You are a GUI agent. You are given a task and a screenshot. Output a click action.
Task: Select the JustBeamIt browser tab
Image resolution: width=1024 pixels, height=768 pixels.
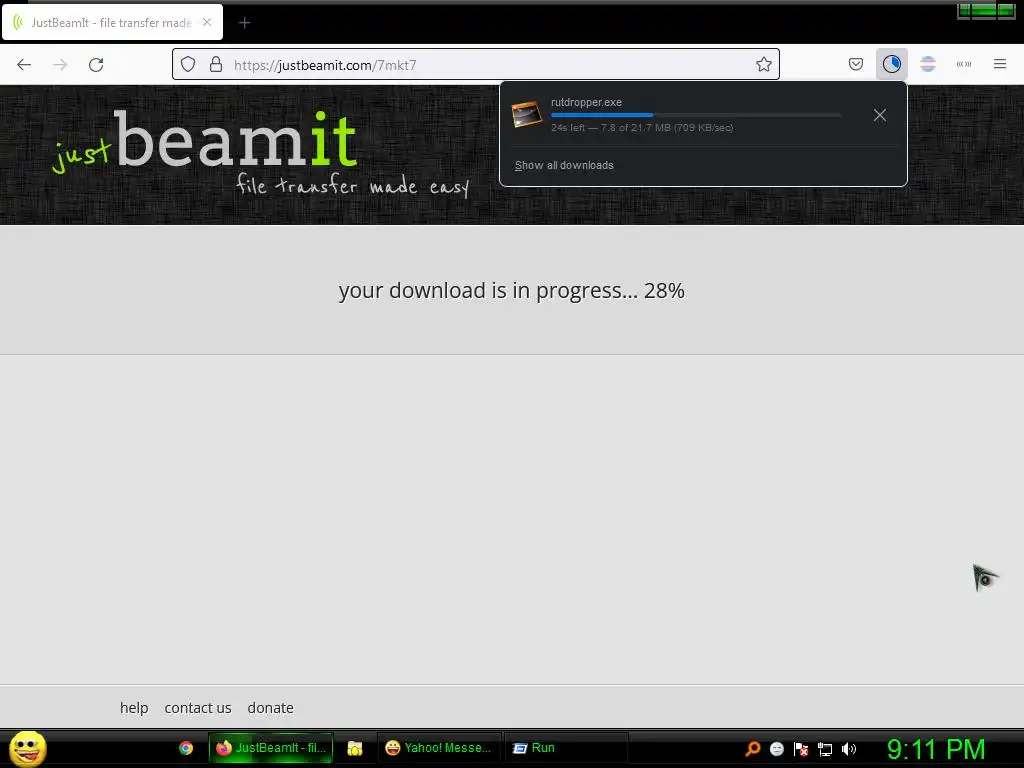(112, 22)
